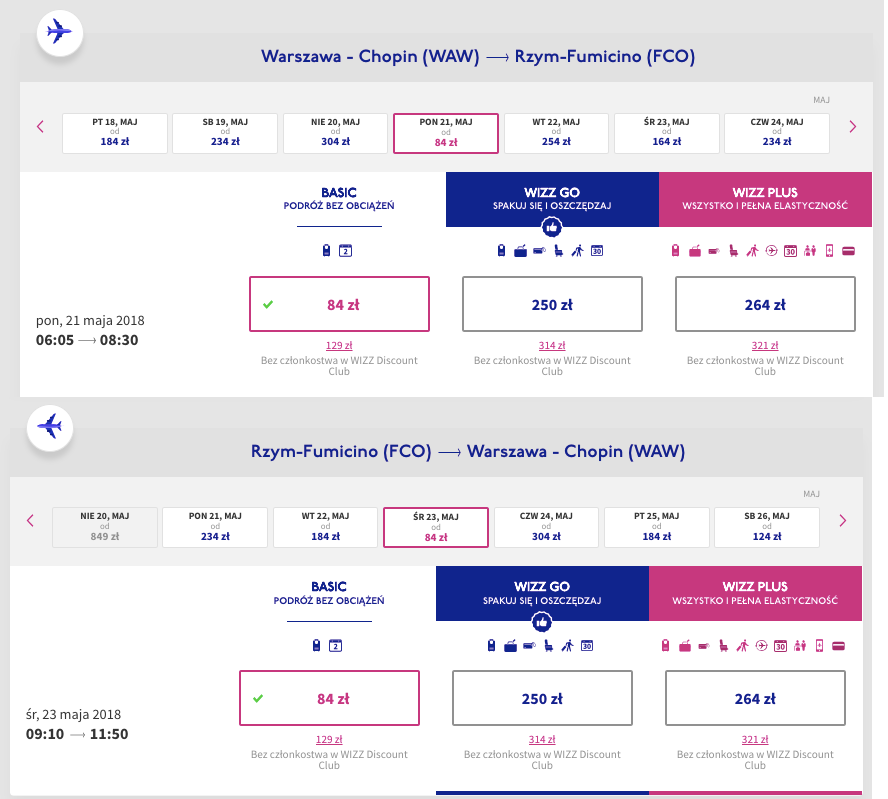This screenshot has width=888, height=799.
Task: Select outbound date WT 22, MAJ 254 zł
Action: click(x=556, y=133)
